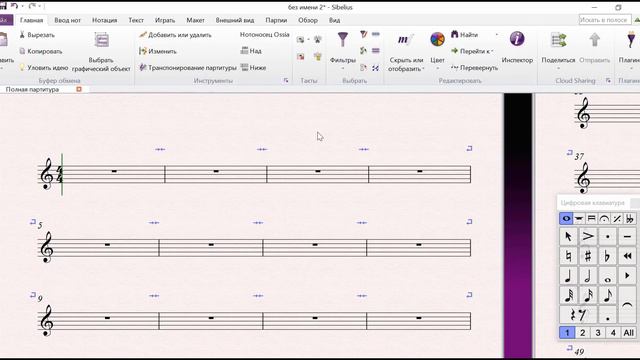Open the Текст ribbon tab
Screen dimensions: 640x360
tap(136, 20)
